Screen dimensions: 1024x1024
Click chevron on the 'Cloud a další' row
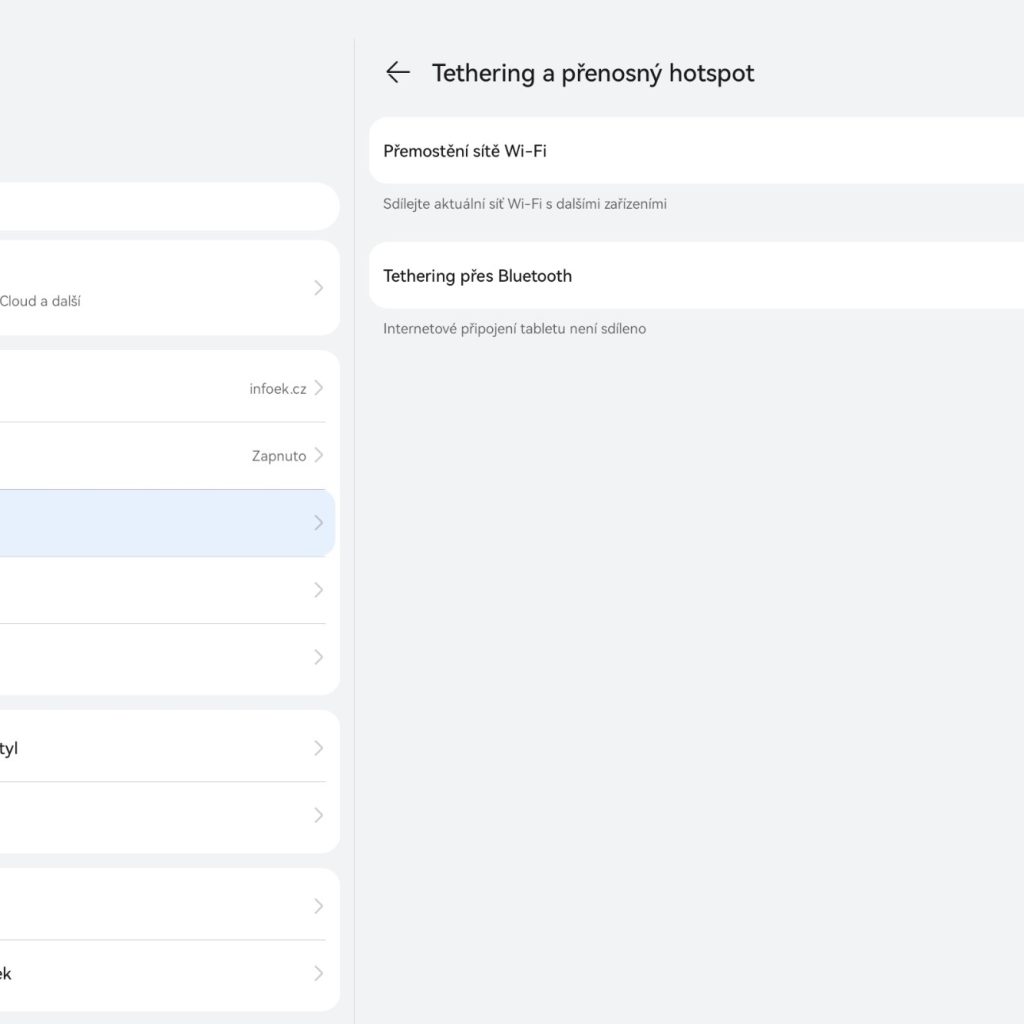pos(318,288)
